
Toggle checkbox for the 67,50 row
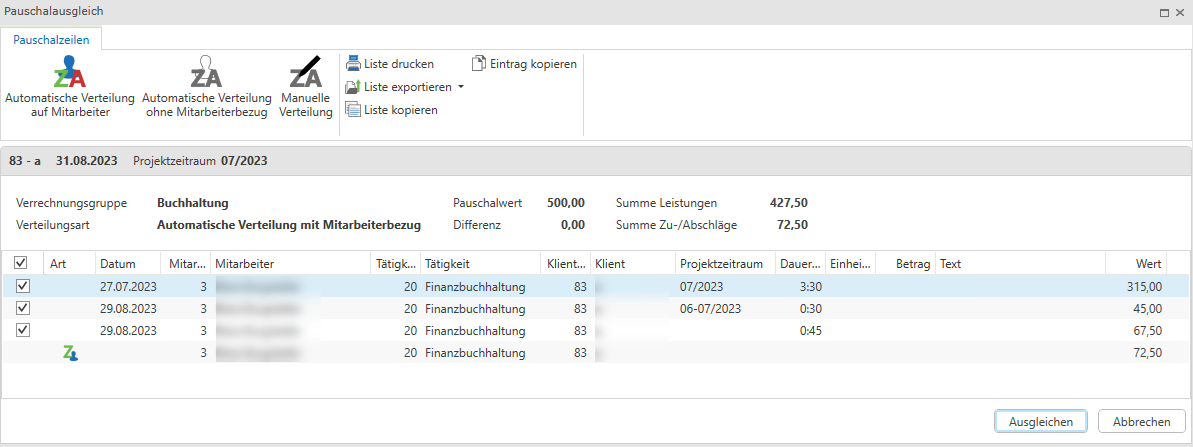[23, 330]
